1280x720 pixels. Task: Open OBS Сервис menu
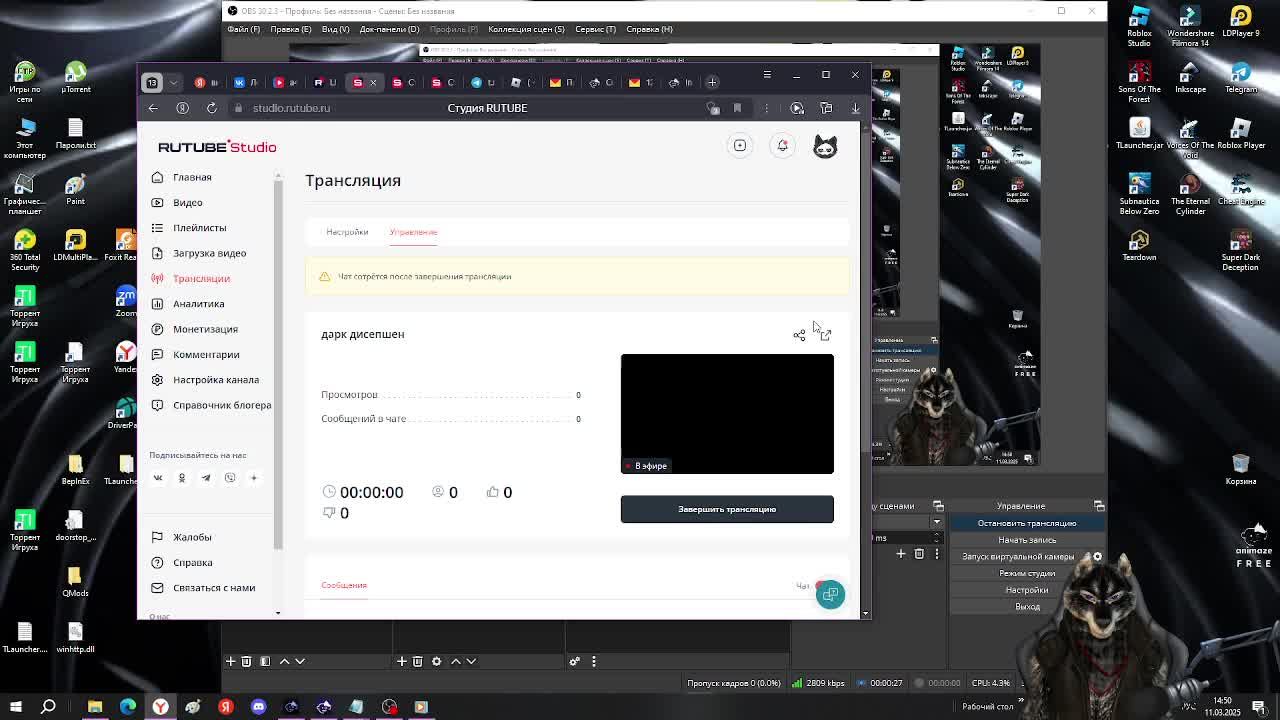click(595, 29)
